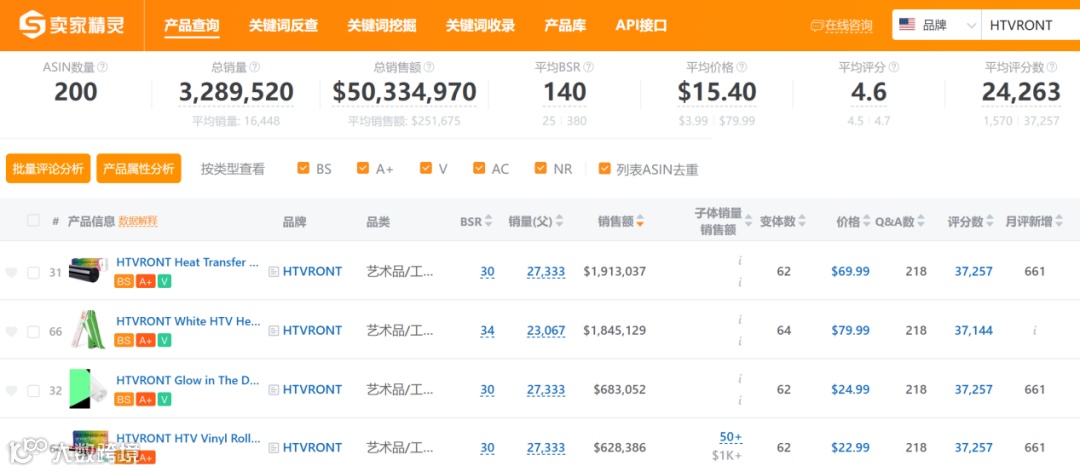The height and width of the screenshot is (472, 1080).
Task: Open the API接口 nav tab
Action: [x=641, y=26]
